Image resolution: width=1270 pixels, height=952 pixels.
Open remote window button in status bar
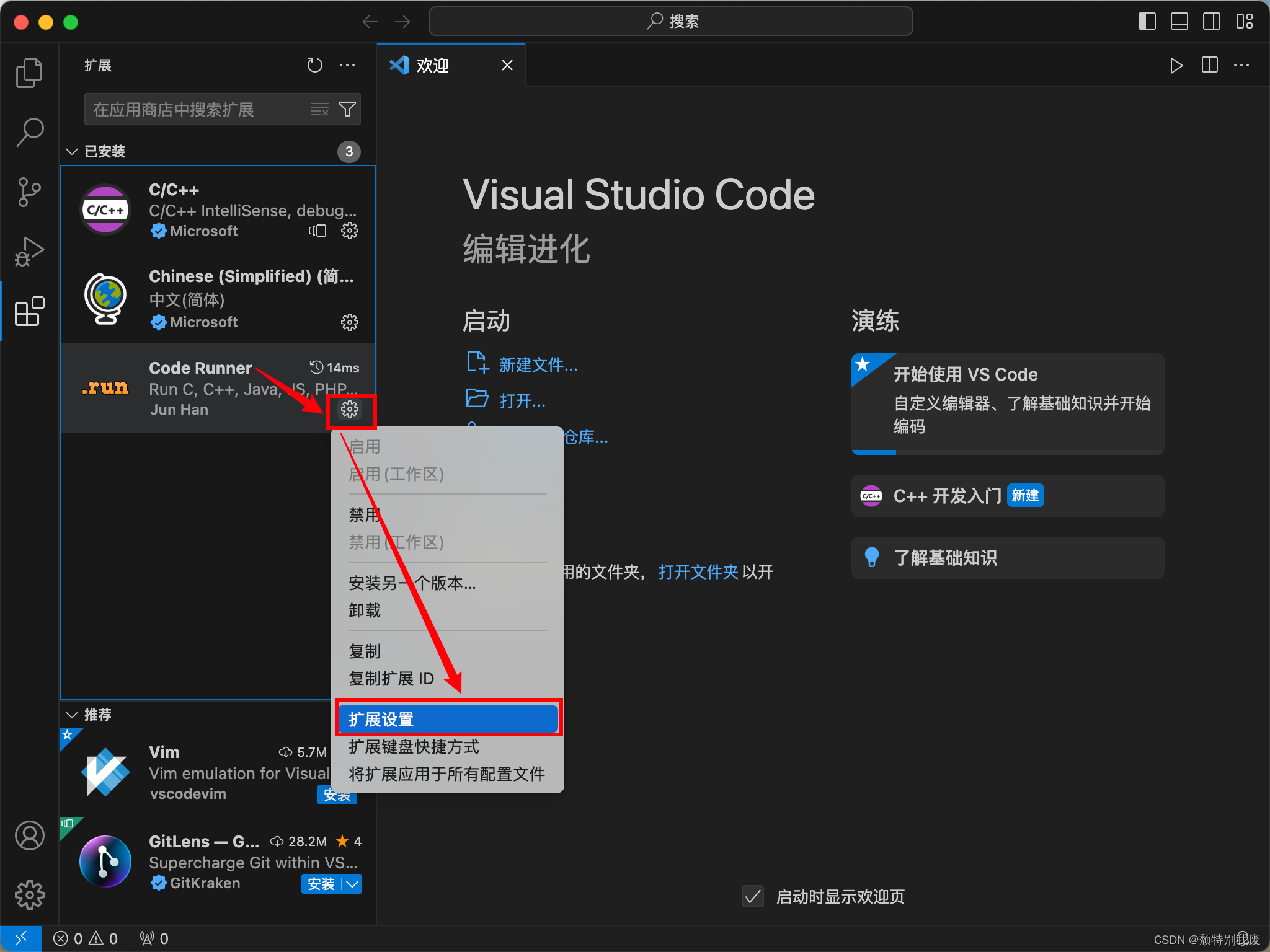(x=21, y=938)
